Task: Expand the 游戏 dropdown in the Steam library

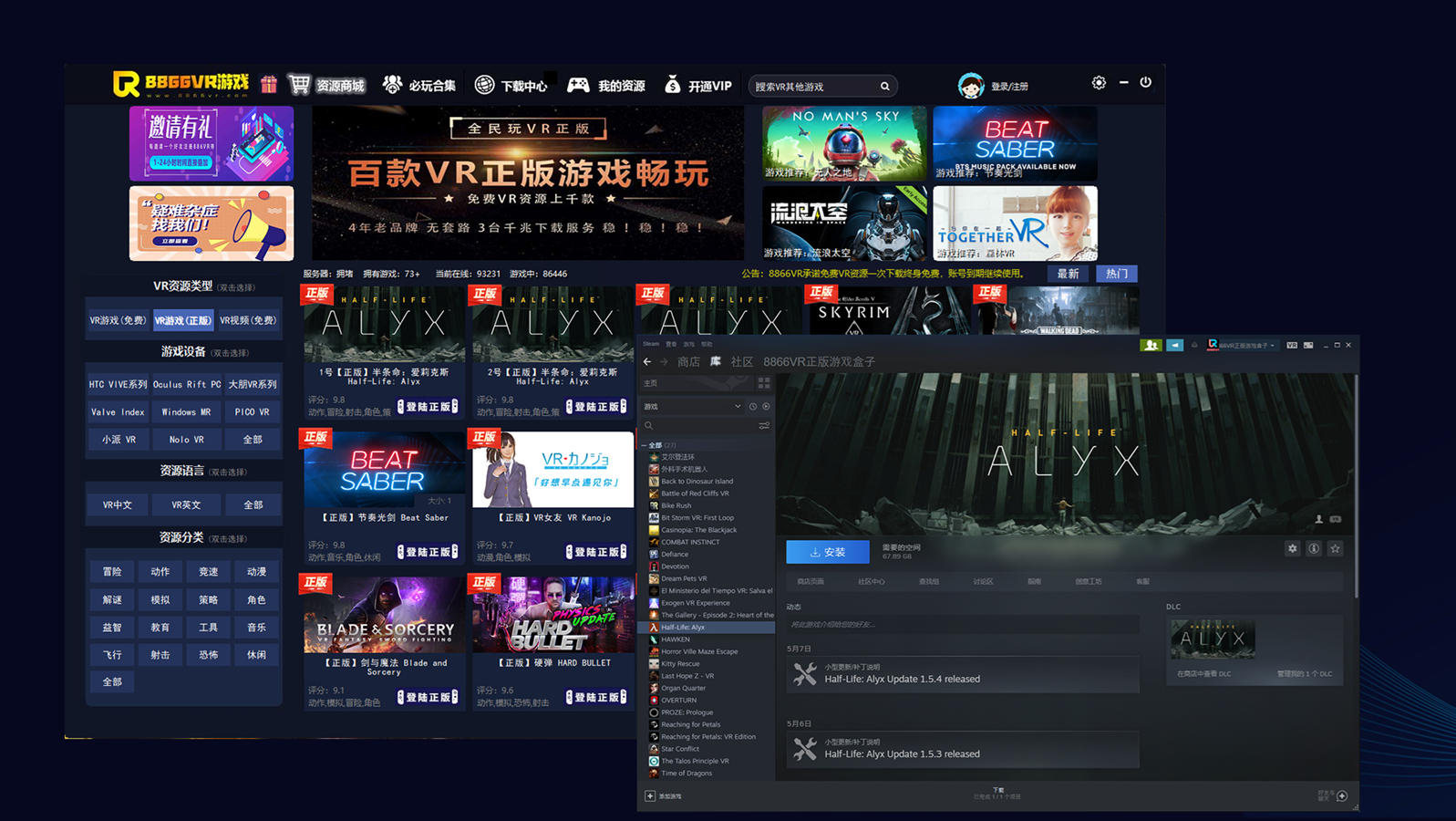Action: coord(693,406)
